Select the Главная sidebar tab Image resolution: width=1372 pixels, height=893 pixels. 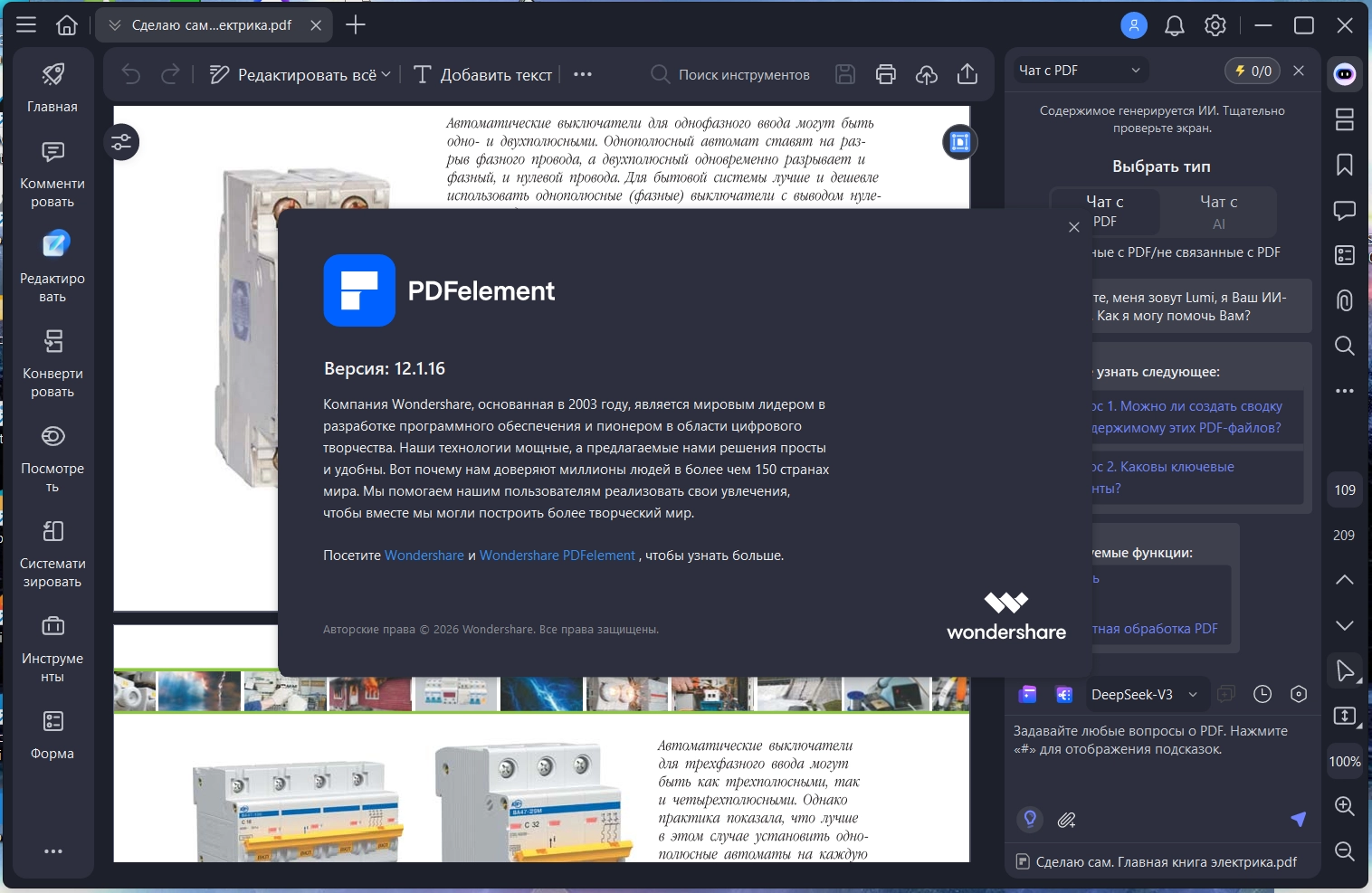click(52, 88)
